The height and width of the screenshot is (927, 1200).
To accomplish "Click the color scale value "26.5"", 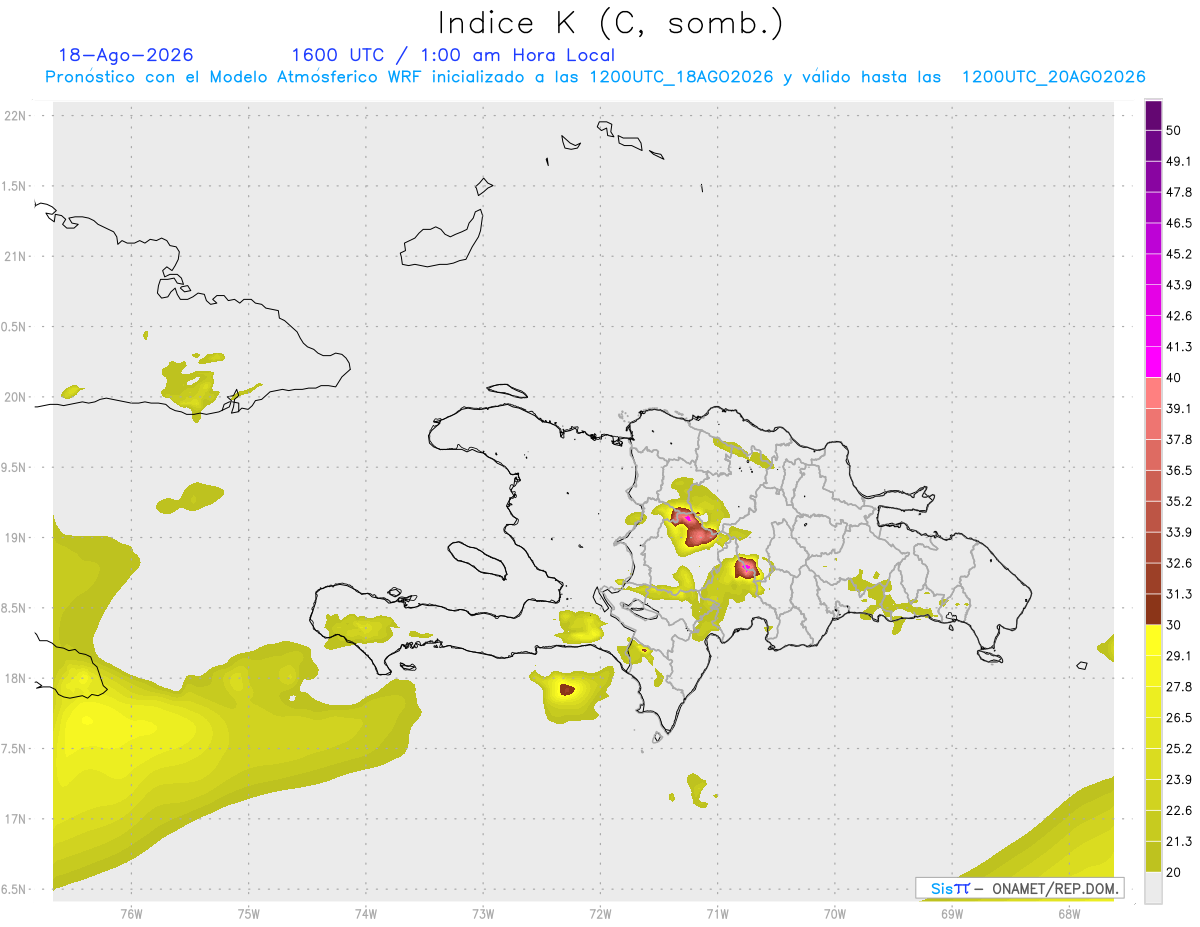I will 1178,718.
